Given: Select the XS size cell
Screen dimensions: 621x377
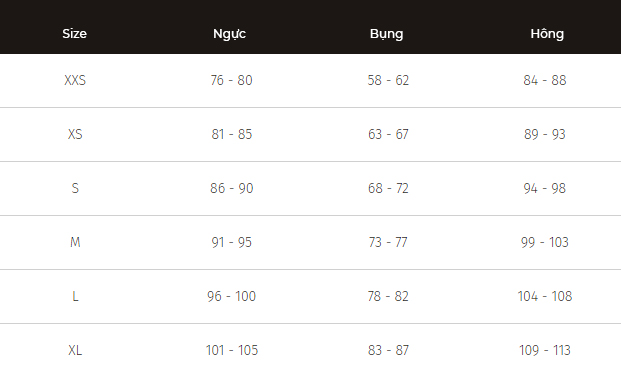Looking at the screenshot, I should 75,134.
